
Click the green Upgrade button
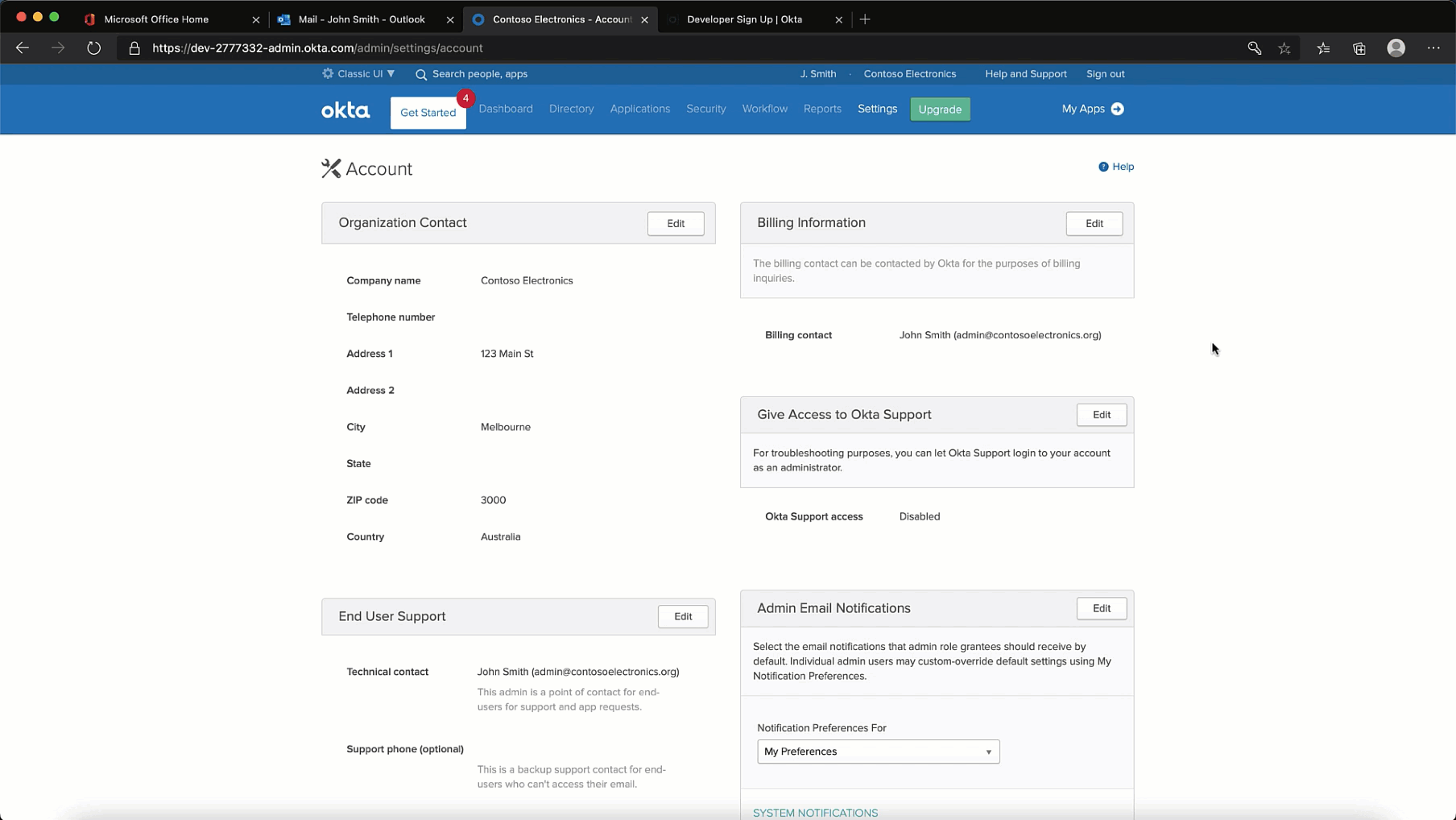click(940, 110)
